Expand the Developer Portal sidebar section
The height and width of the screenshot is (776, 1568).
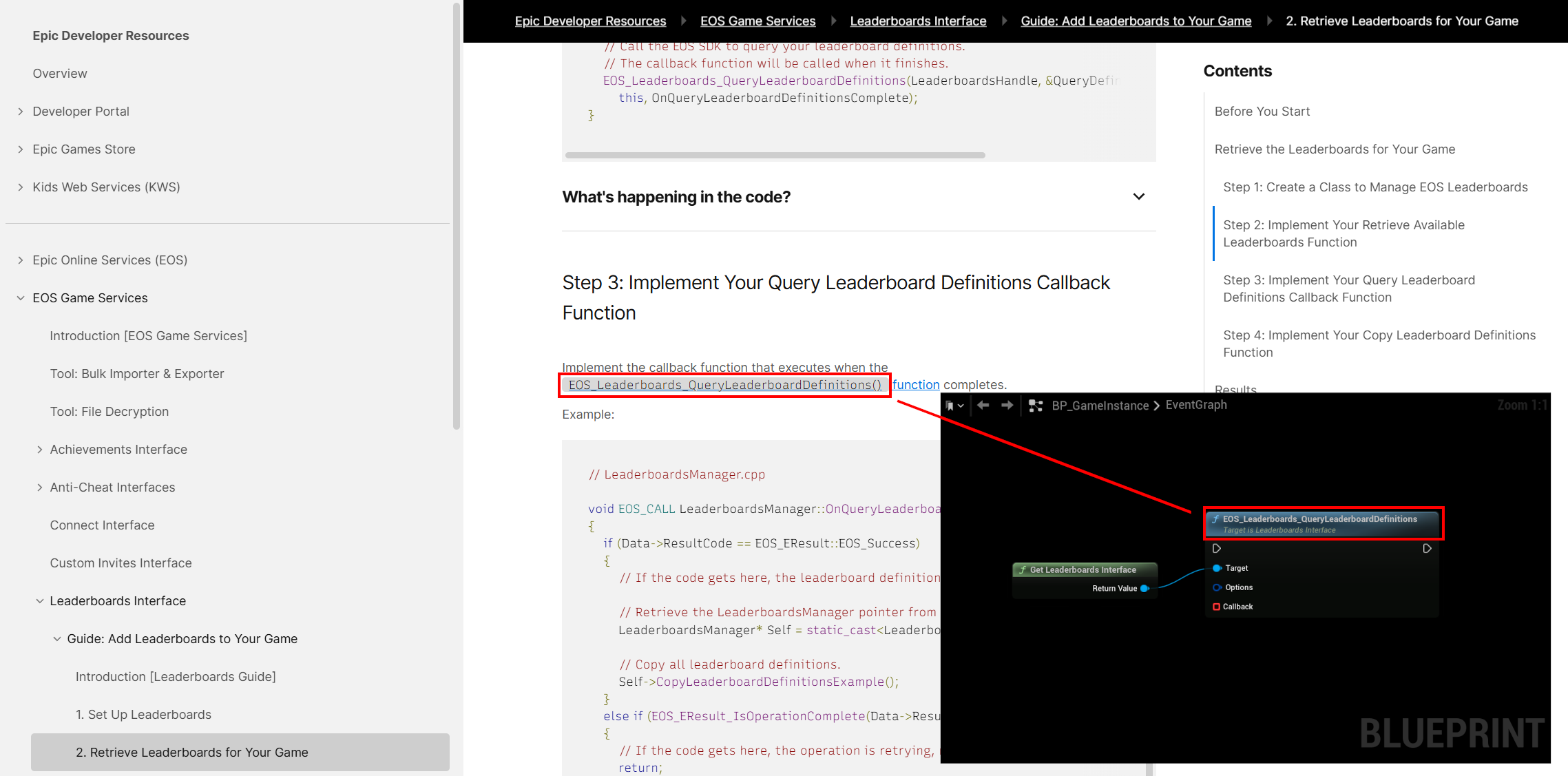click(21, 112)
